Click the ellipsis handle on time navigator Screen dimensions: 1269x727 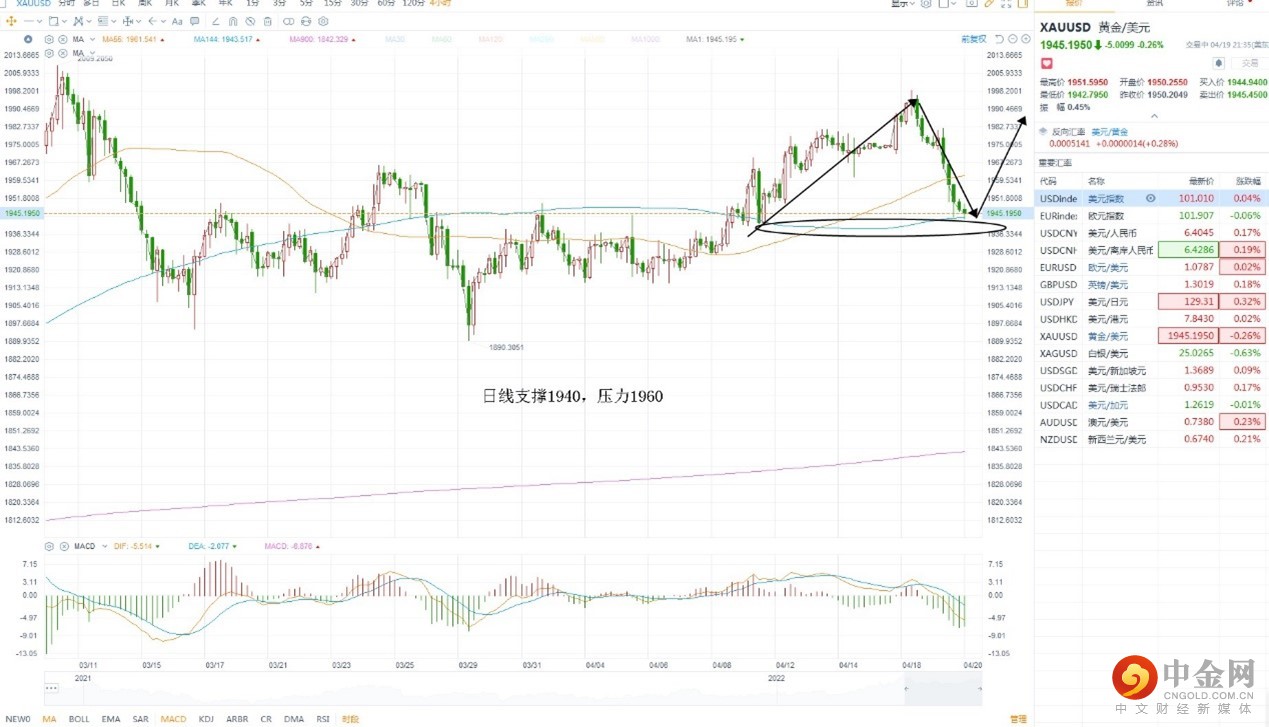pos(51,687)
